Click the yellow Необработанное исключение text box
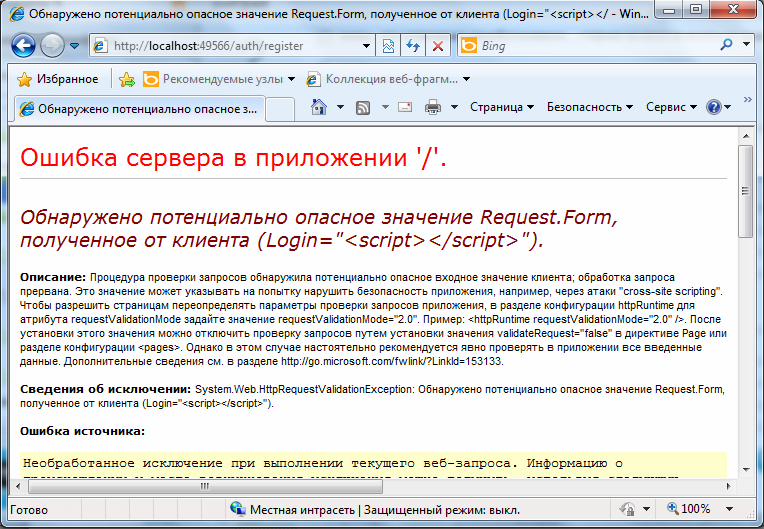Image resolution: width=764 pixels, height=529 pixels. tap(374, 465)
